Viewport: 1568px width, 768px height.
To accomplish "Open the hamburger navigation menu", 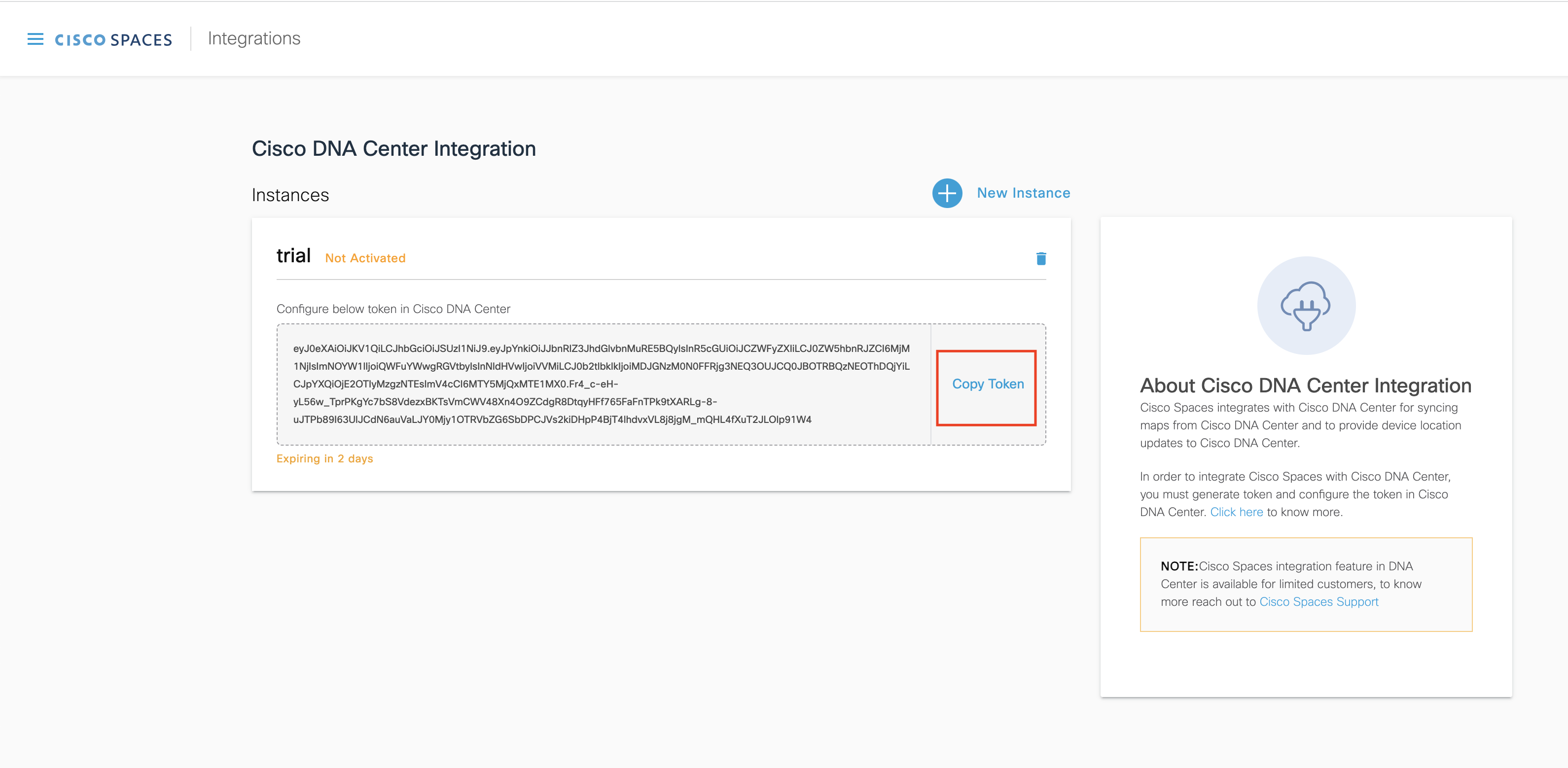I will [36, 39].
